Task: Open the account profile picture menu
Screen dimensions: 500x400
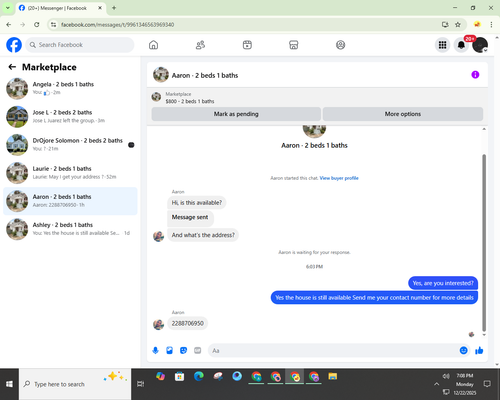Action: point(480,45)
